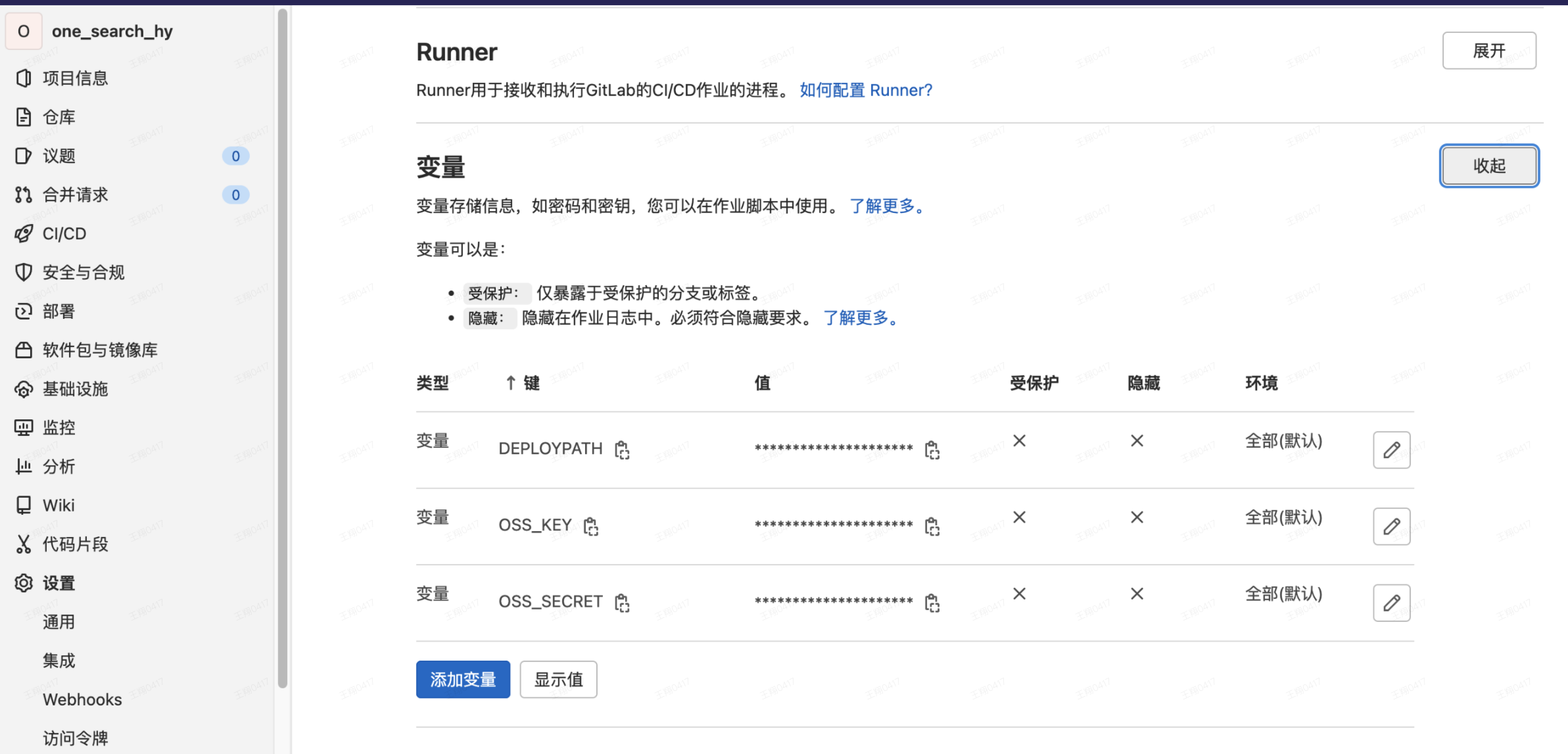The width and height of the screenshot is (1568, 754).
Task: Click the 添加变量 button
Action: click(x=463, y=679)
